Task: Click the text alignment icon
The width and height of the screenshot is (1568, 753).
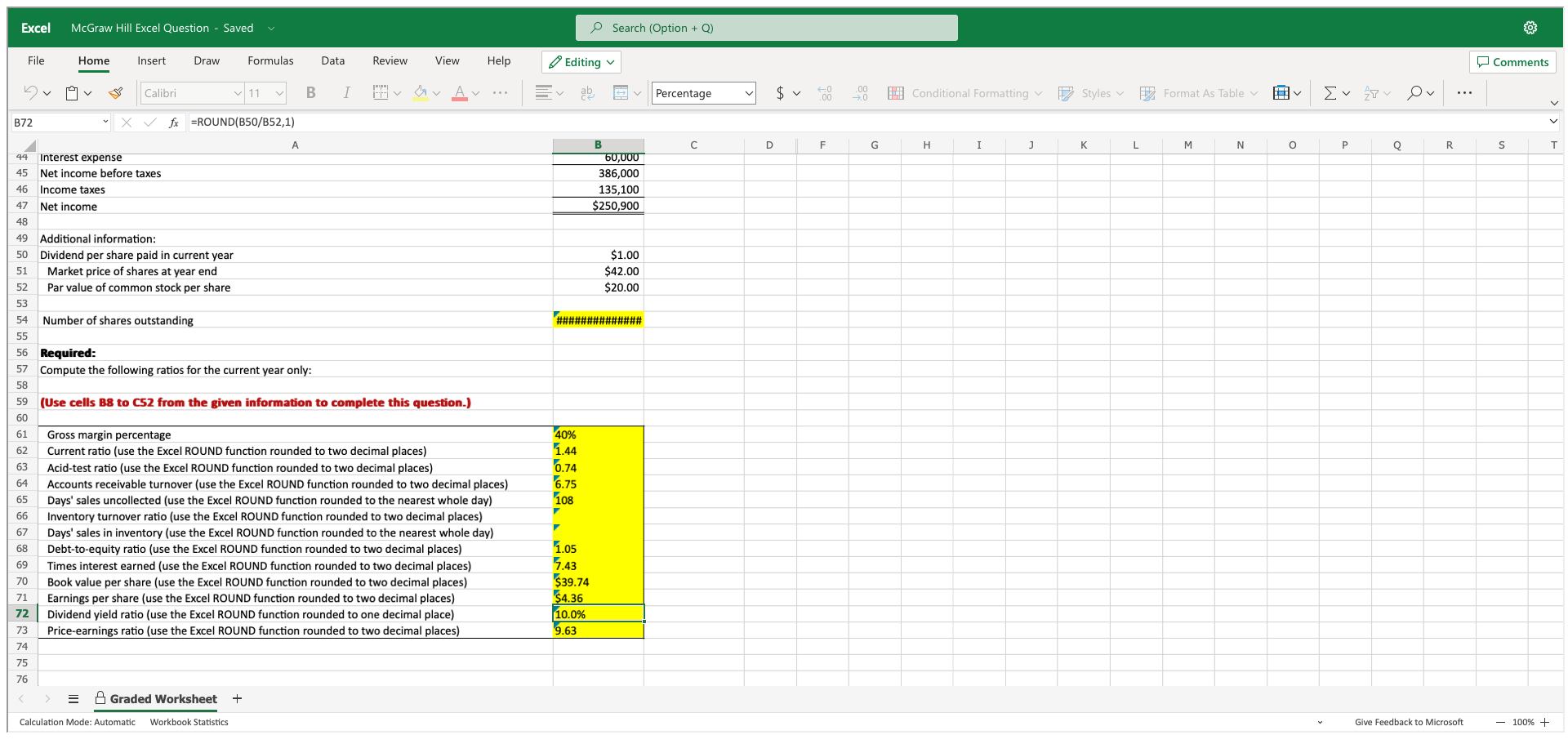Action: (x=543, y=93)
